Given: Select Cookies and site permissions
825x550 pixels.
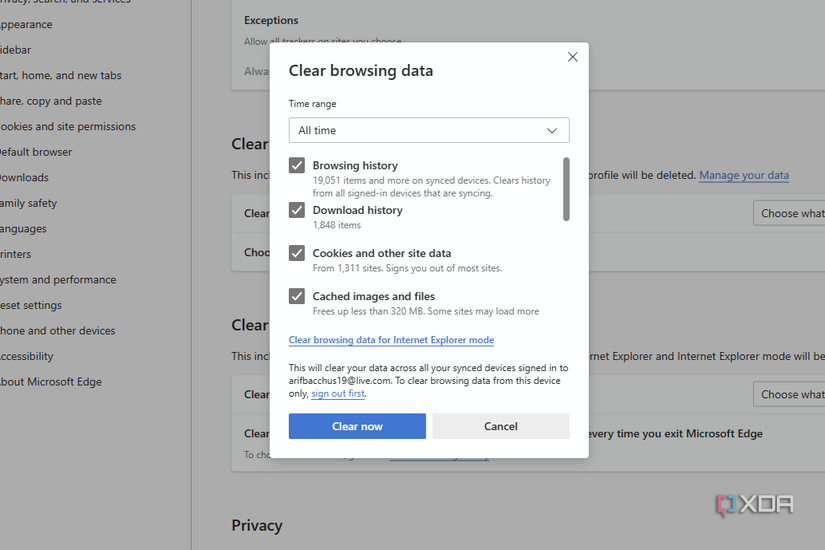Looking at the screenshot, I should point(68,127).
